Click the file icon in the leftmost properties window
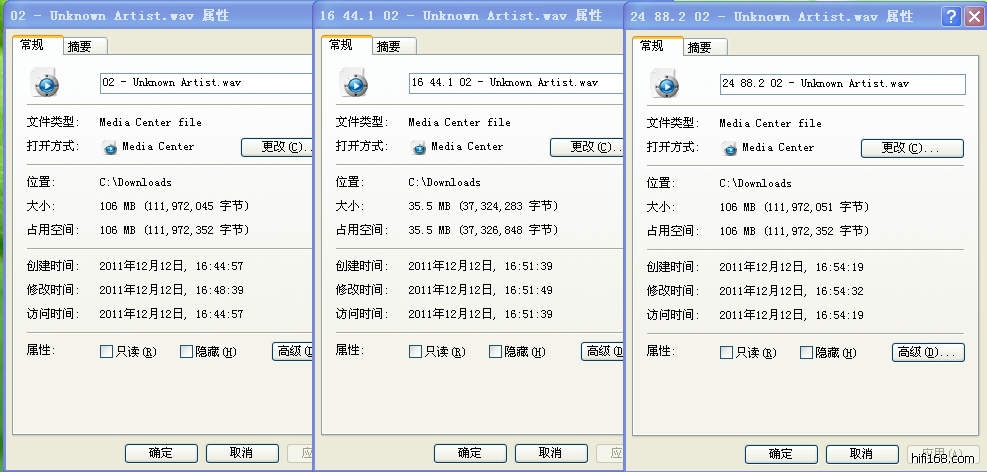The width and height of the screenshot is (987, 472). [x=46, y=84]
